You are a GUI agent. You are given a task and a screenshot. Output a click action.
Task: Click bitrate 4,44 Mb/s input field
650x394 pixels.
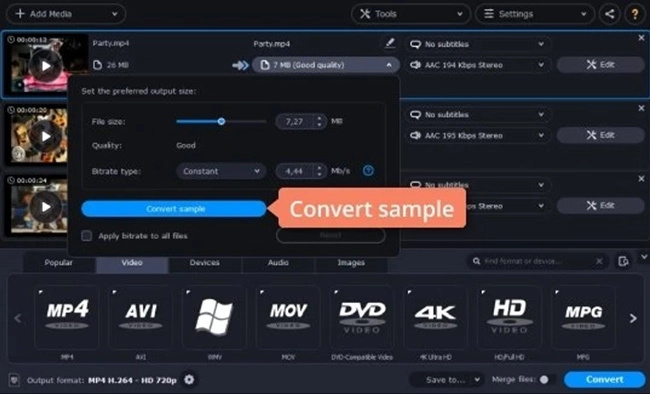coord(295,171)
